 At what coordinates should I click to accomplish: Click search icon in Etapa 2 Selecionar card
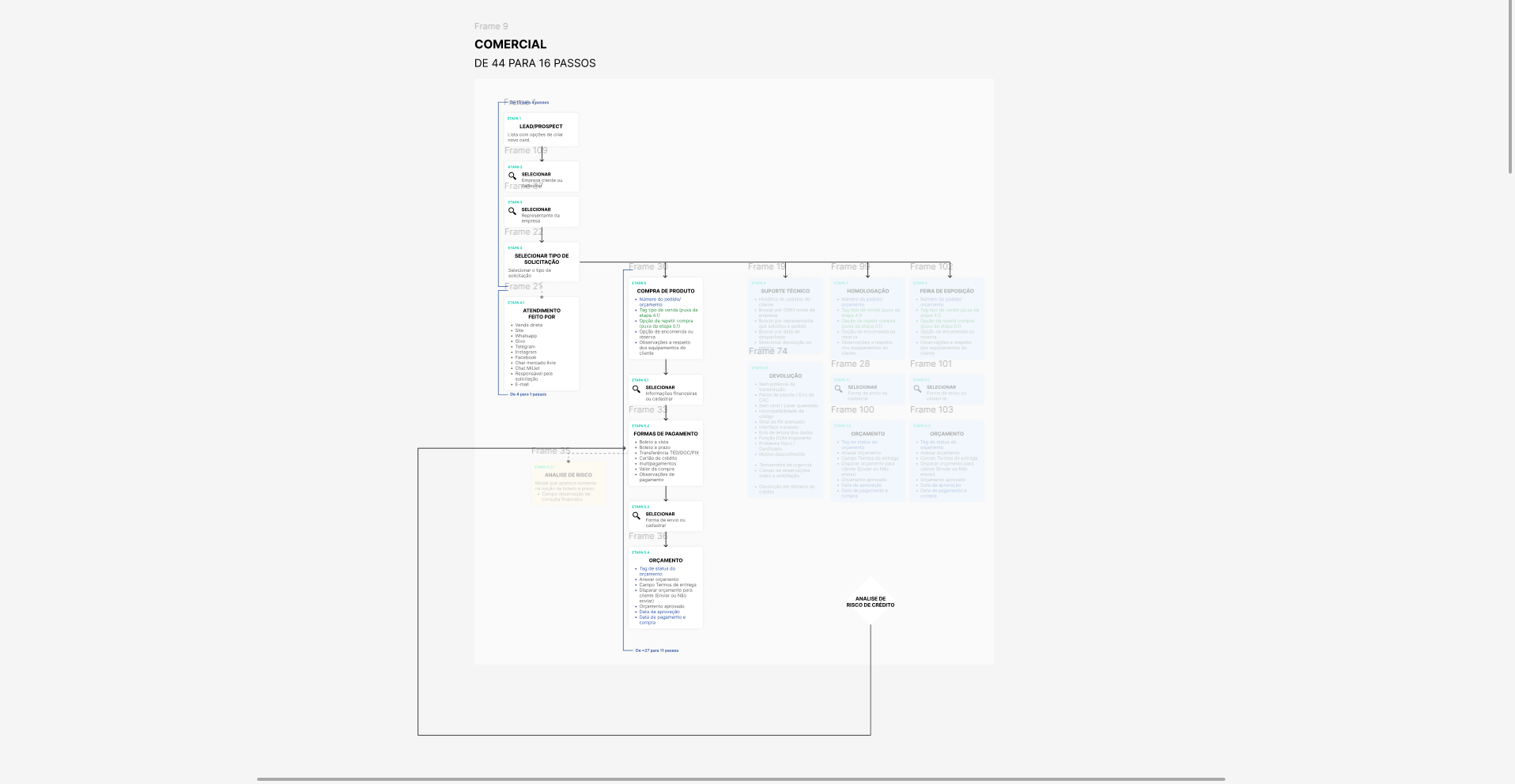click(x=512, y=176)
